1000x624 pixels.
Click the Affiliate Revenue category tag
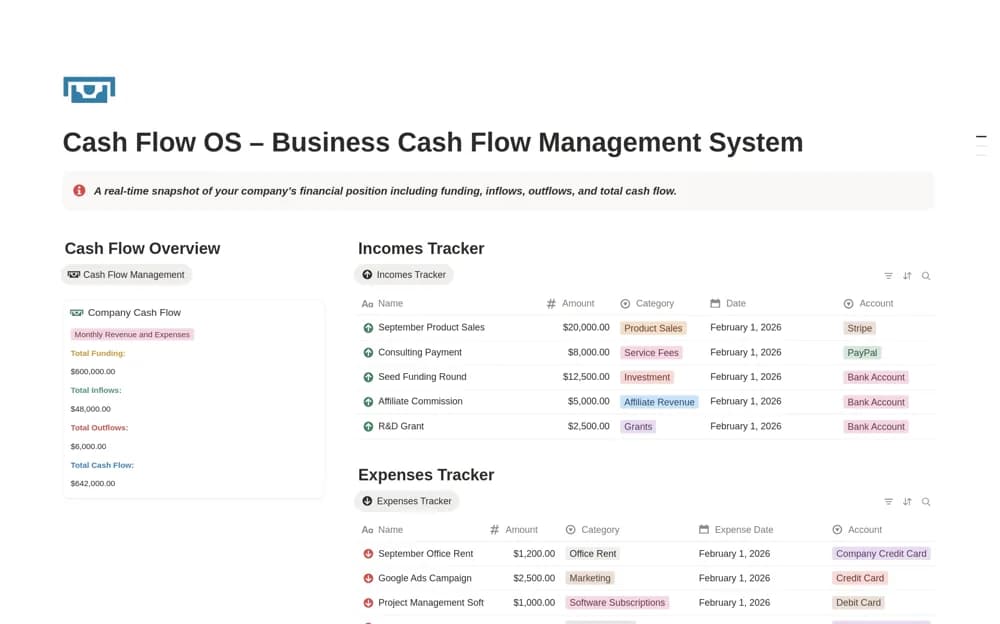tap(659, 402)
